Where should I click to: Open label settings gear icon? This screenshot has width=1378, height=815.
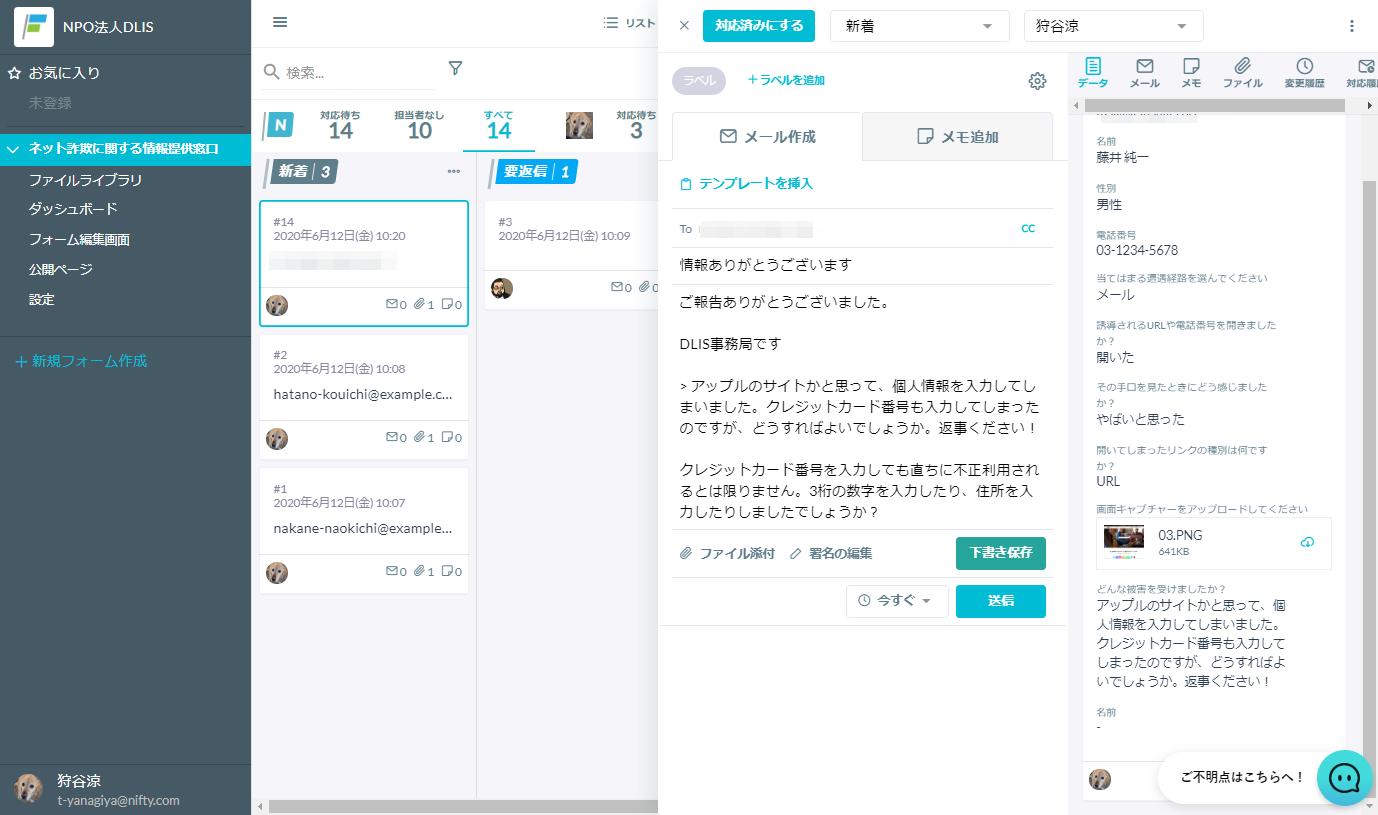(1038, 81)
